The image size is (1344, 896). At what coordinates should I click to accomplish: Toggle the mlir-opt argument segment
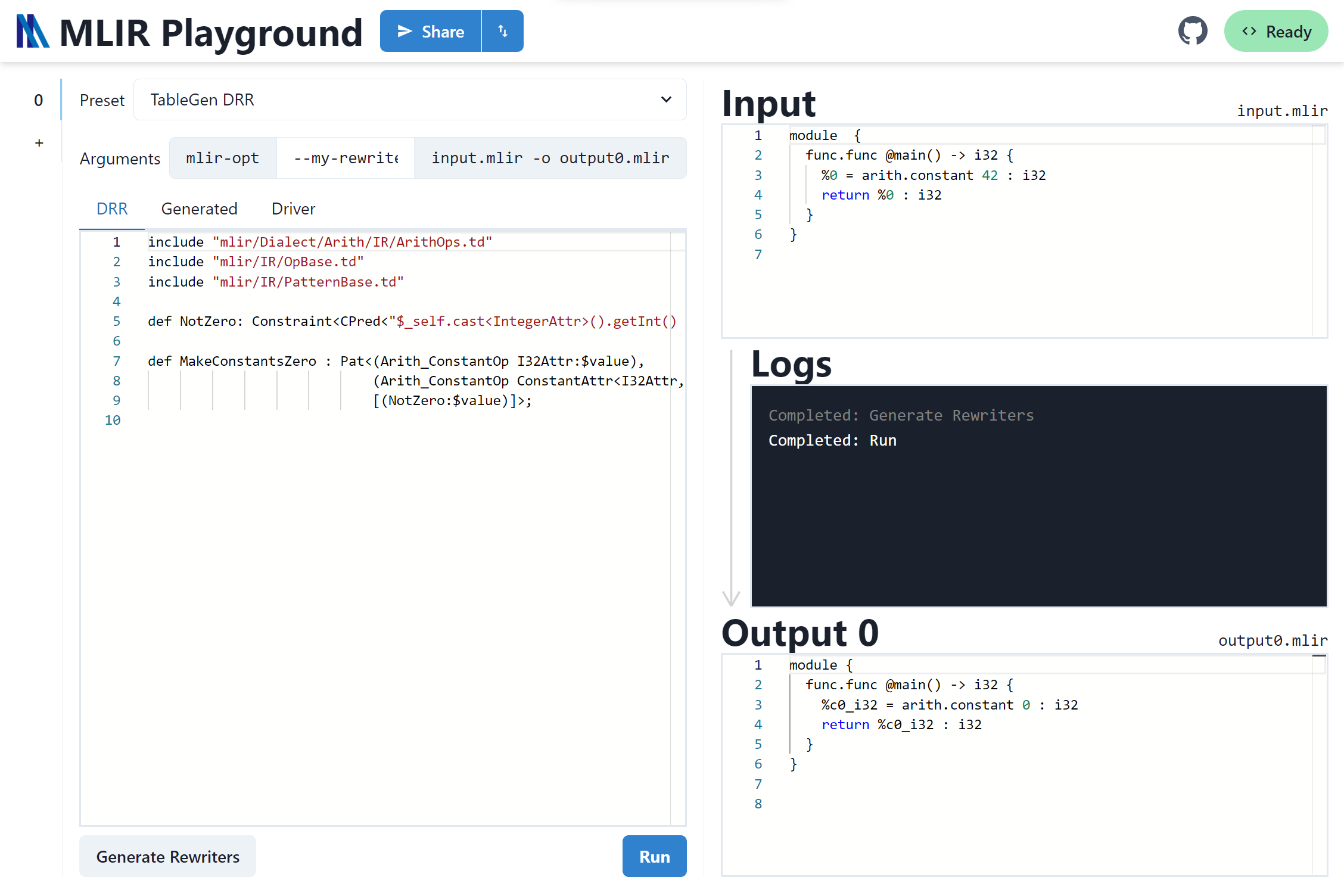point(222,158)
